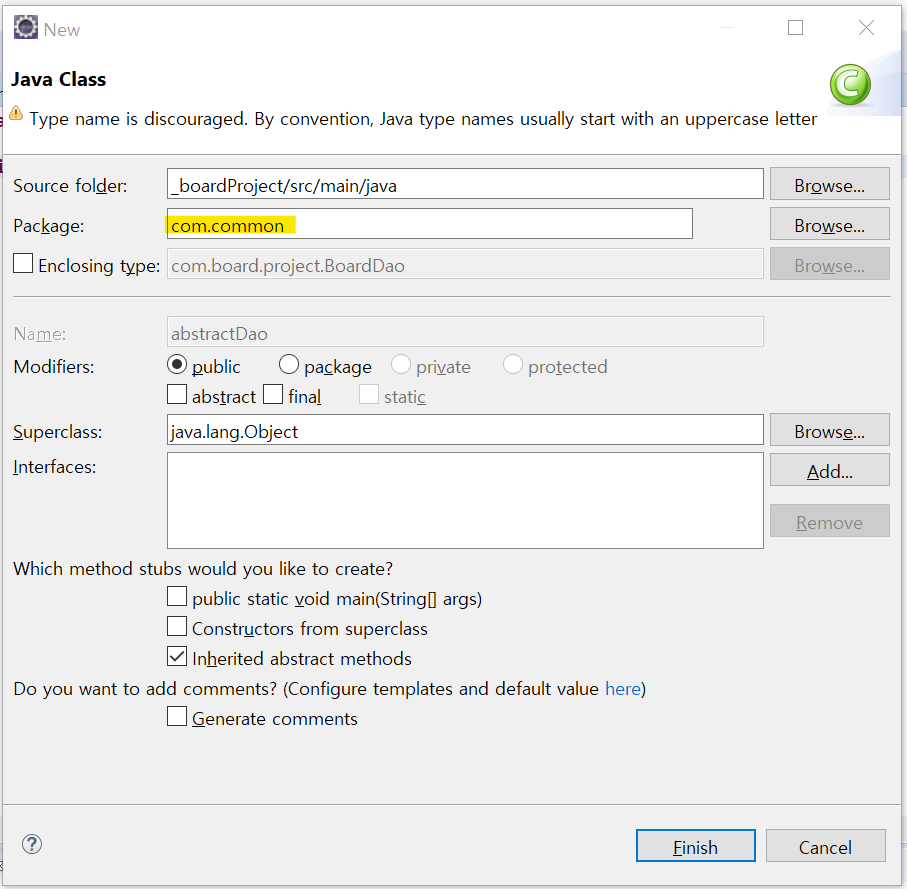Enable the Enclosing type checkbox
Image resolution: width=907 pixels, height=889 pixels.
click(23, 263)
